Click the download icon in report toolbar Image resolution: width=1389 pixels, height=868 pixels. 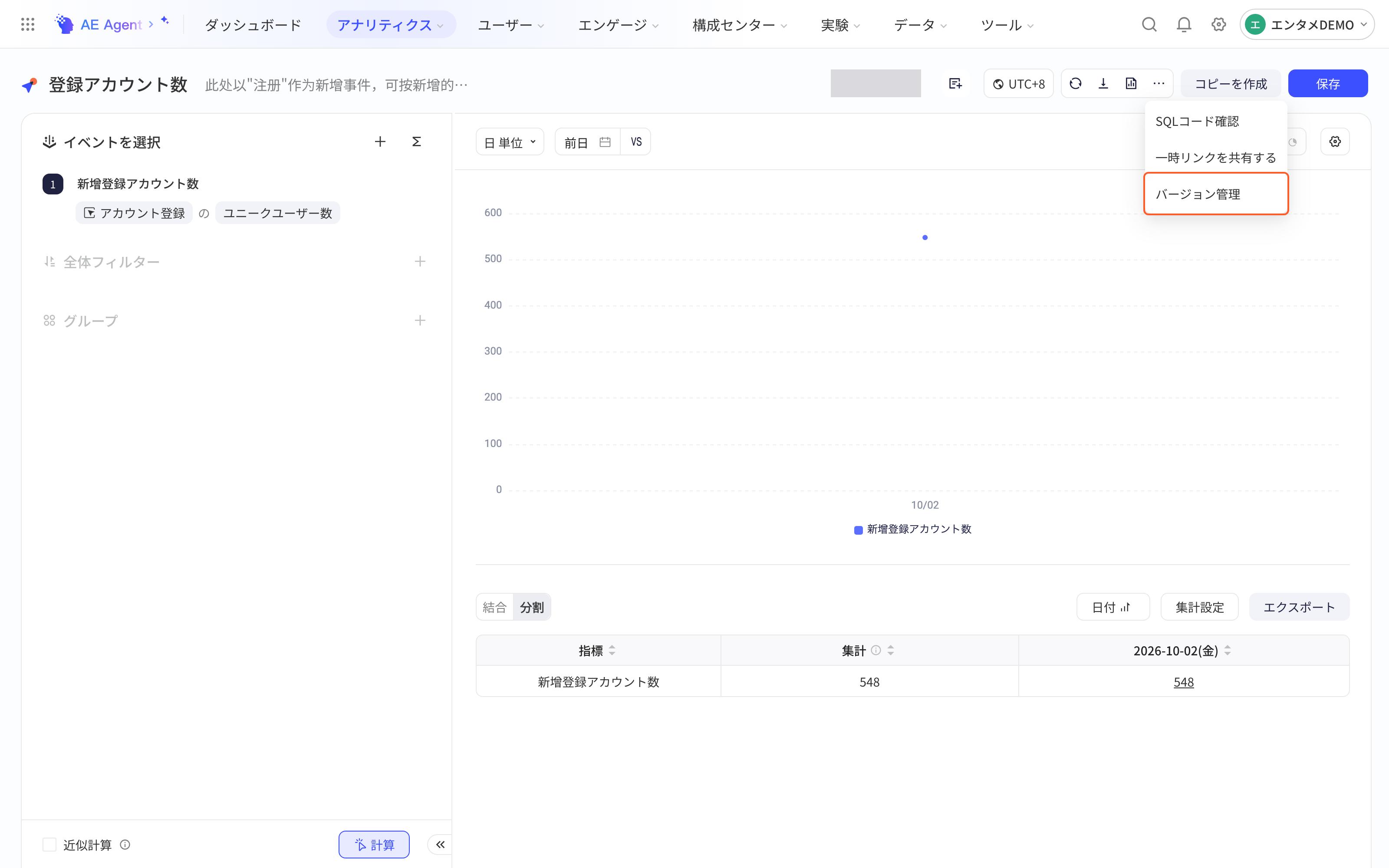[1103, 84]
